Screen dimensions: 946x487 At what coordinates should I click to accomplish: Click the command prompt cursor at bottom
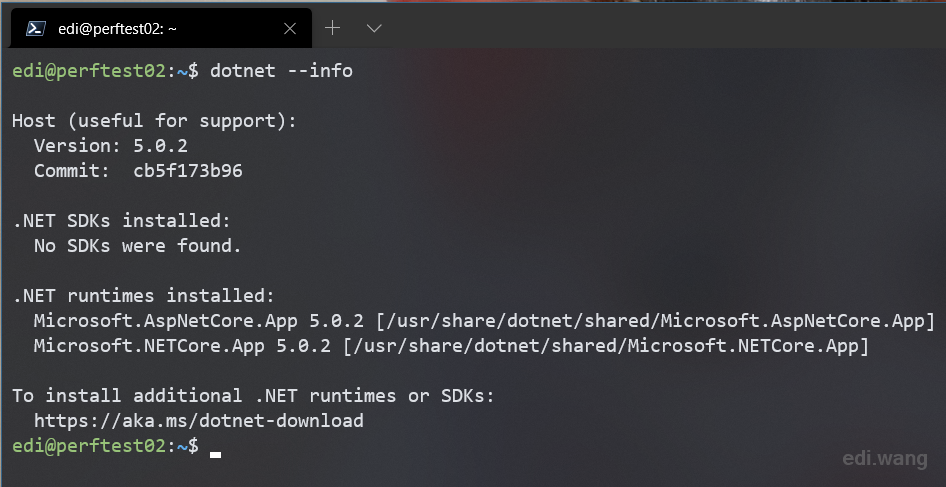215,454
